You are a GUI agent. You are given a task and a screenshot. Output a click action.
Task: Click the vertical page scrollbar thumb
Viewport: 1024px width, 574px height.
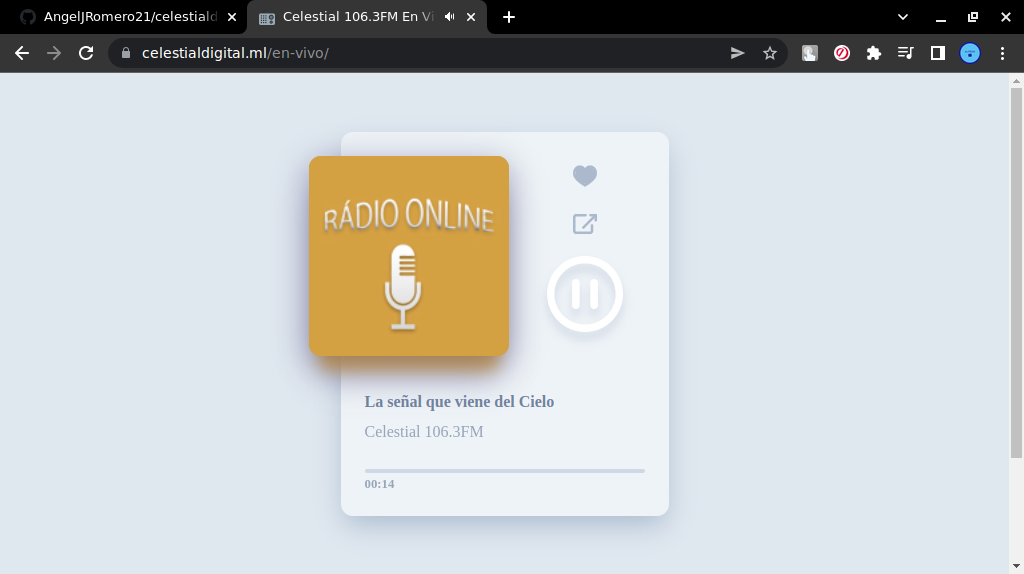click(1016, 273)
